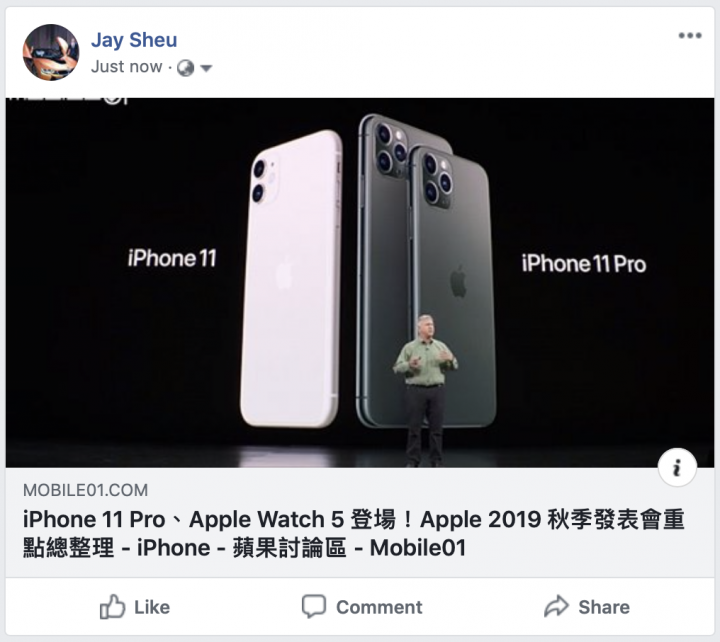Click the curved arrow Share icon
This screenshot has width=720, height=642.
[557, 606]
